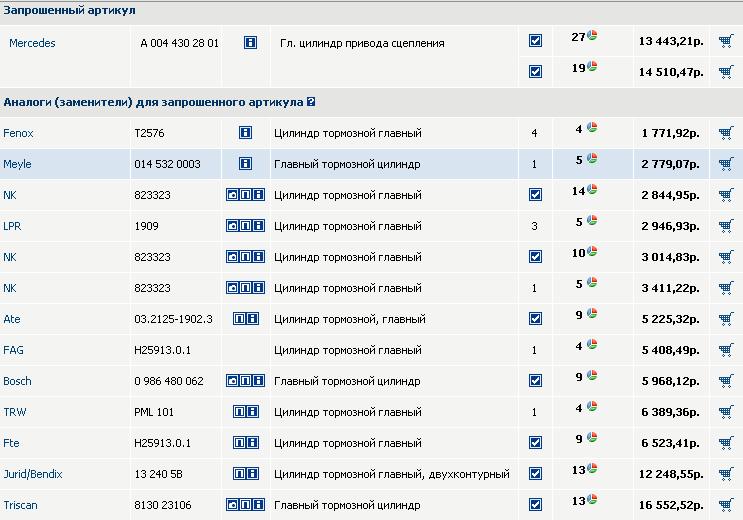Toggle checkbox in NK 3 014,83р. row
The image size is (743, 520).
coord(535,257)
